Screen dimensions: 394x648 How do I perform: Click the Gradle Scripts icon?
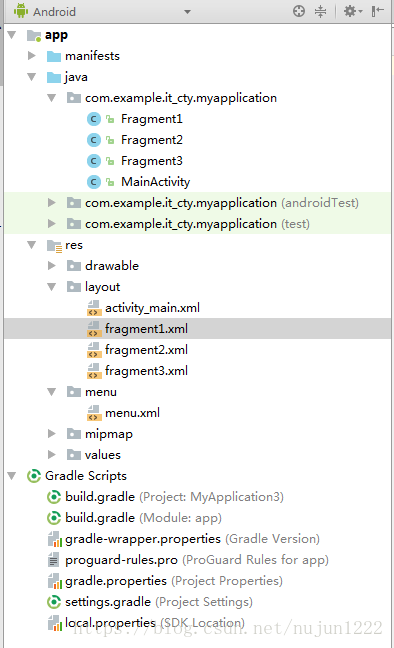pos(34,476)
